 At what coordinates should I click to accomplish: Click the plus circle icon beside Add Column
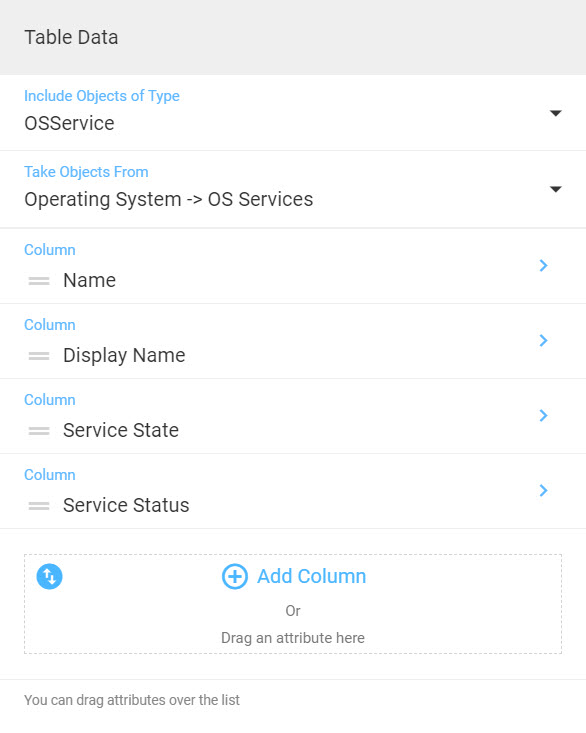235,576
